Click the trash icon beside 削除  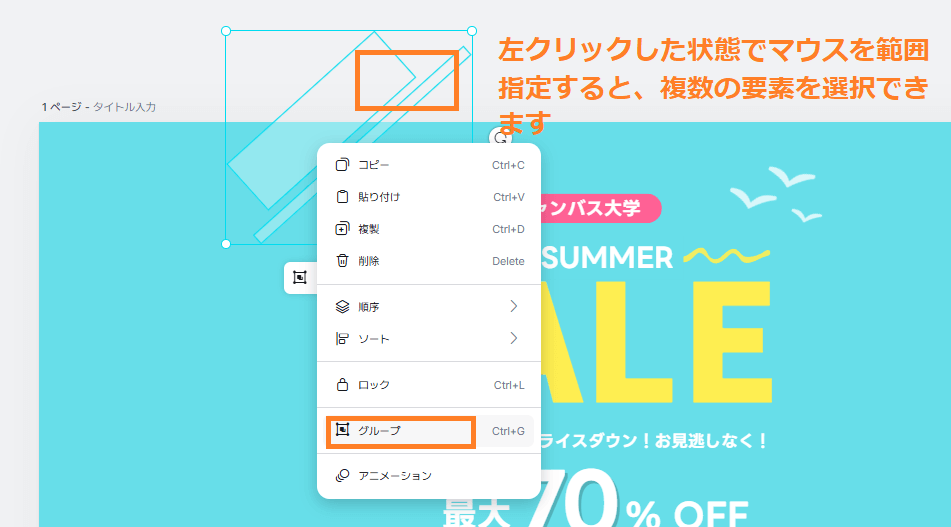tap(342, 261)
